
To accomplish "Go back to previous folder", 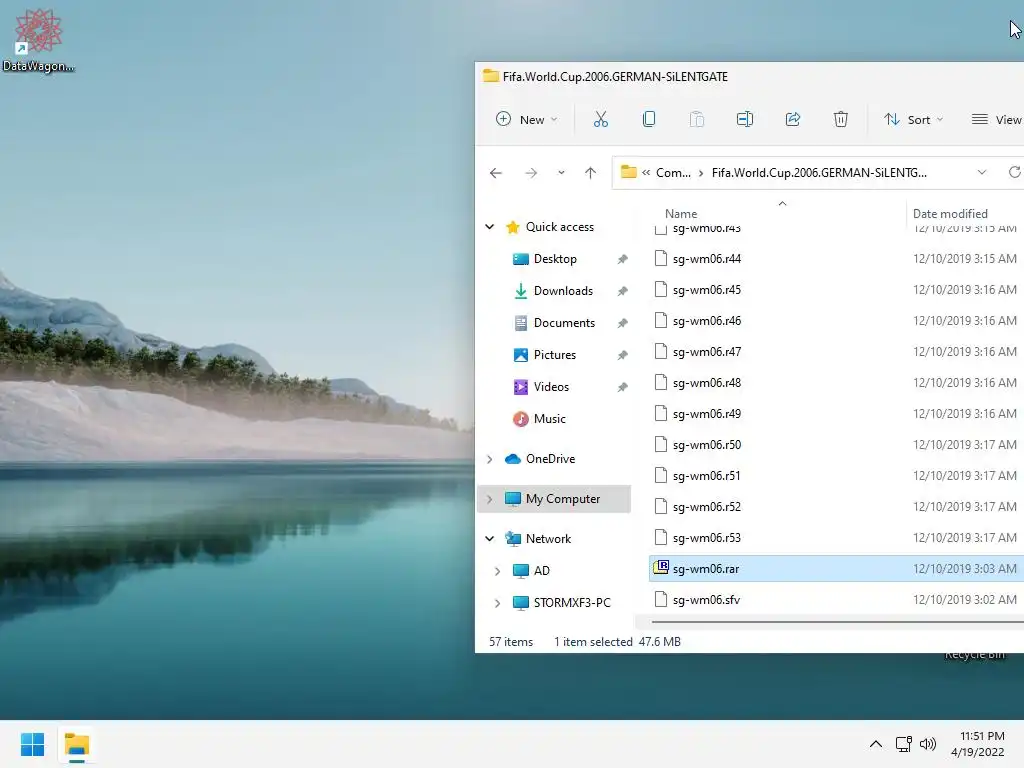I will pyautogui.click(x=496, y=173).
